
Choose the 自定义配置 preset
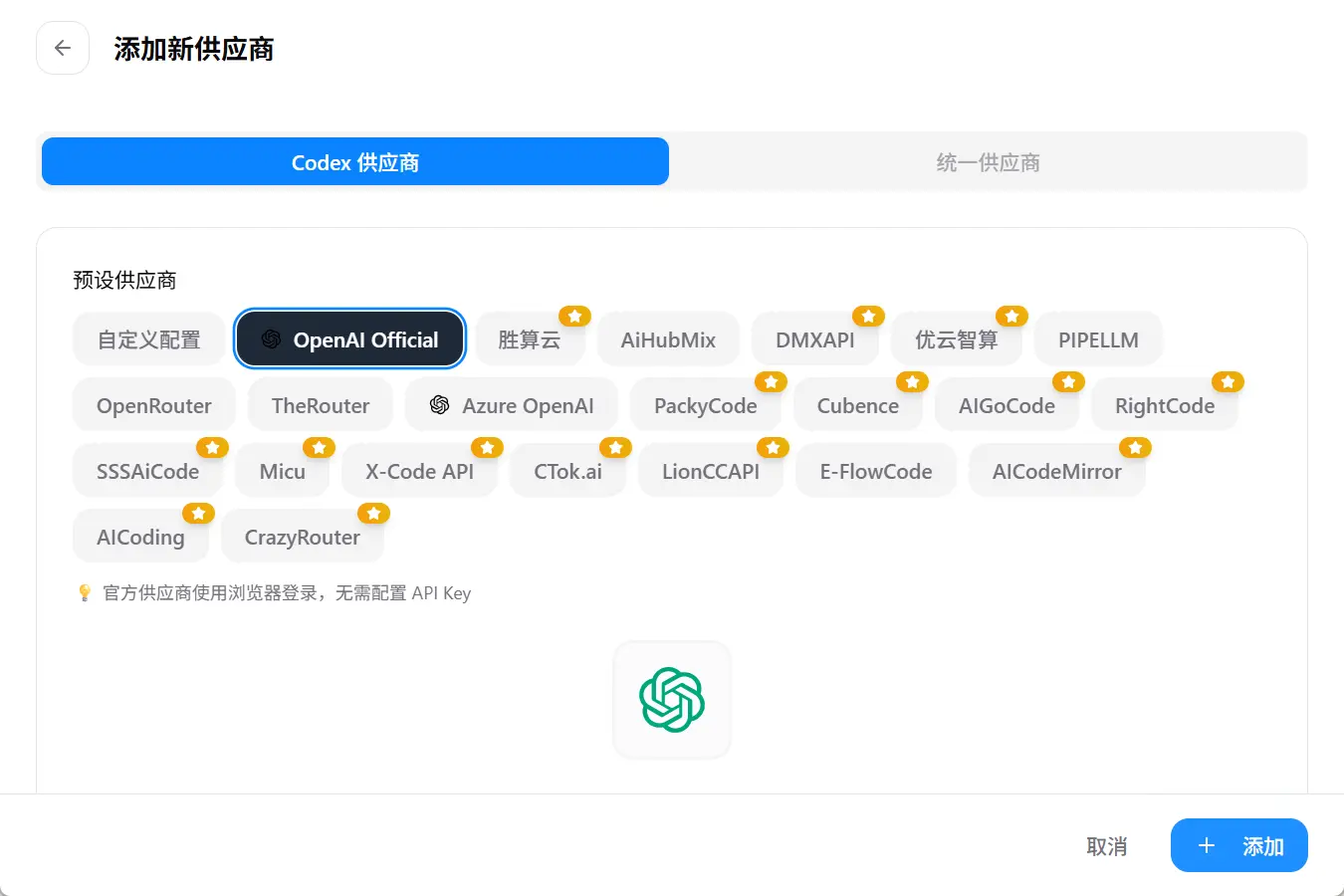tap(148, 340)
